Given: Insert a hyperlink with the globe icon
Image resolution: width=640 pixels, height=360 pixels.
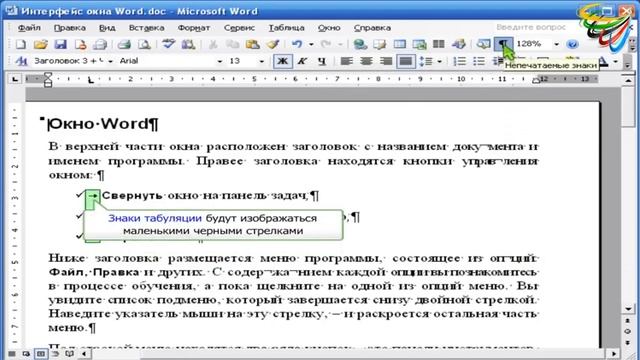Looking at the screenshot, I should (x=360, y=44).
